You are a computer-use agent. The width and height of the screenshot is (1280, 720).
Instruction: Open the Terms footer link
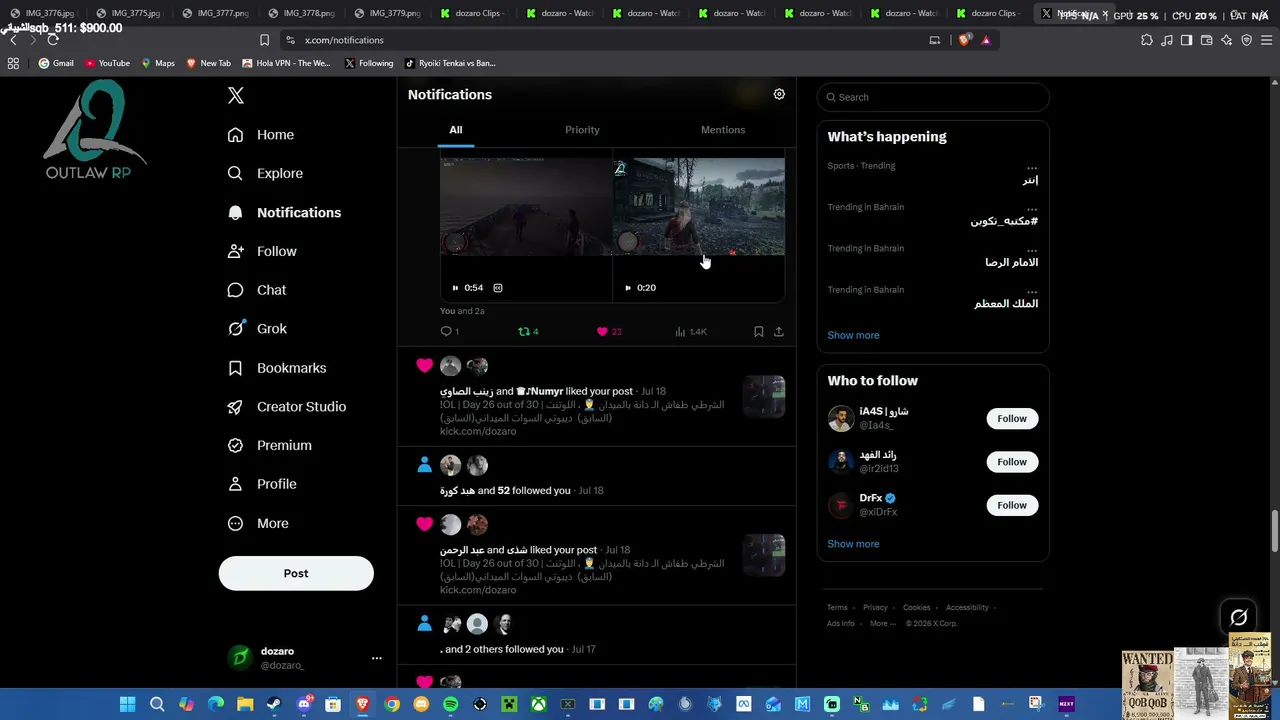837,607
